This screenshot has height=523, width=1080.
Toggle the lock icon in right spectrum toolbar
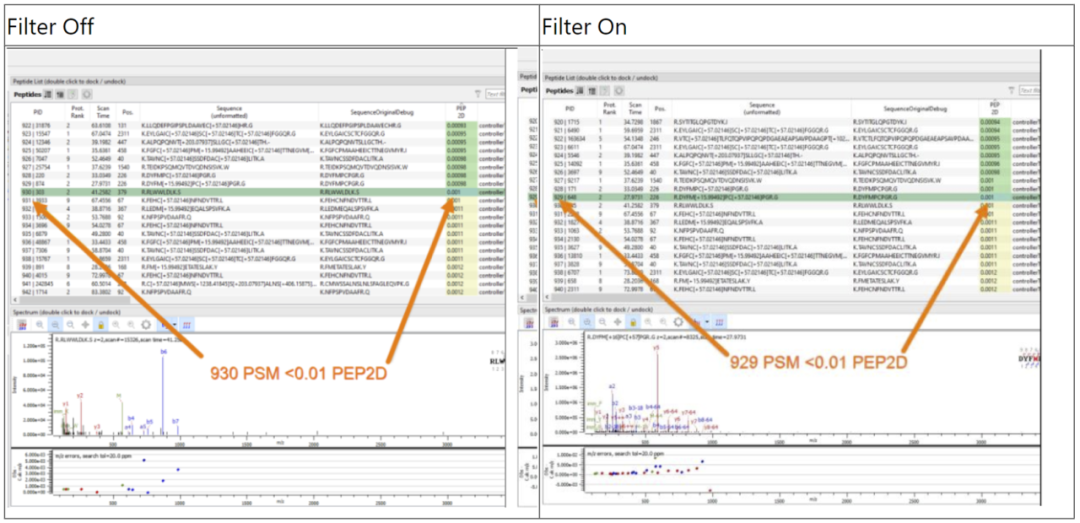(x=634, y=322)
